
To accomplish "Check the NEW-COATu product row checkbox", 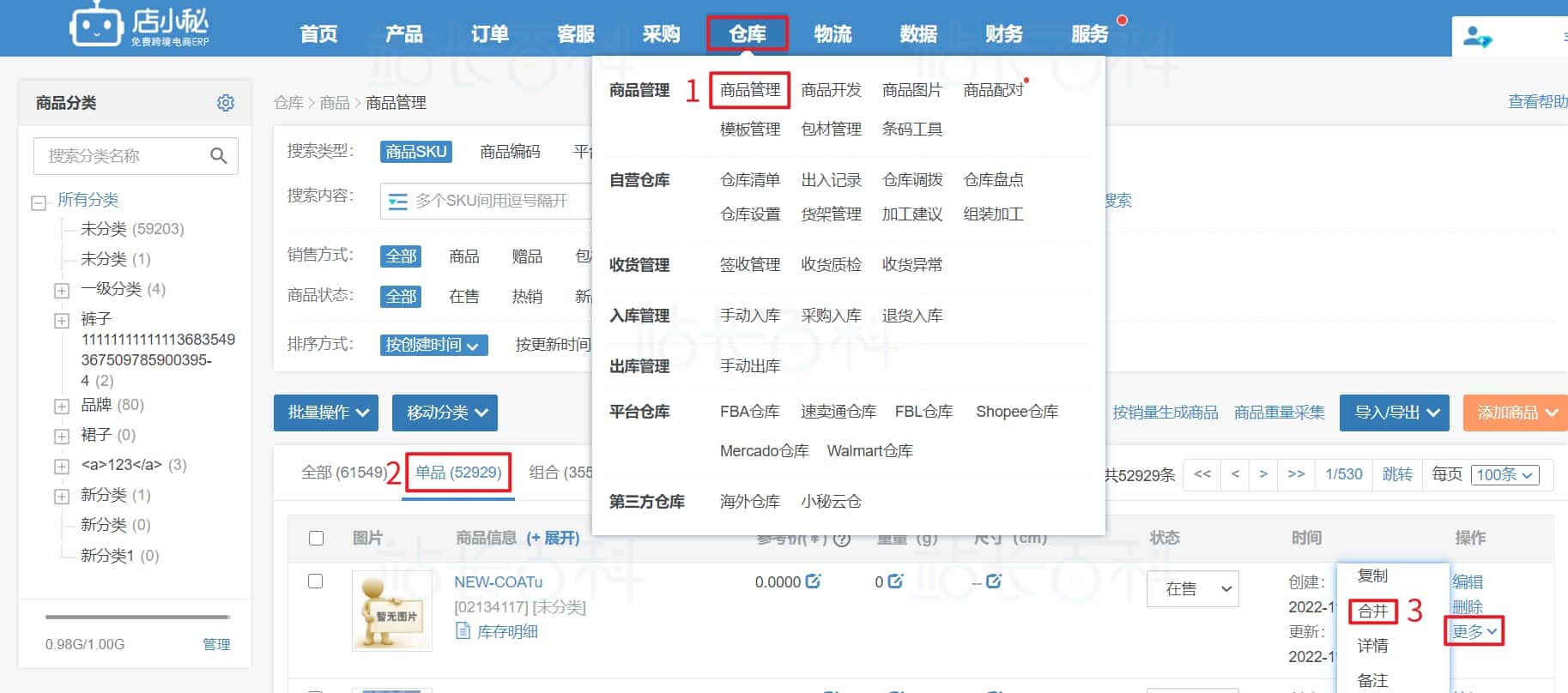I will (316, 582).
